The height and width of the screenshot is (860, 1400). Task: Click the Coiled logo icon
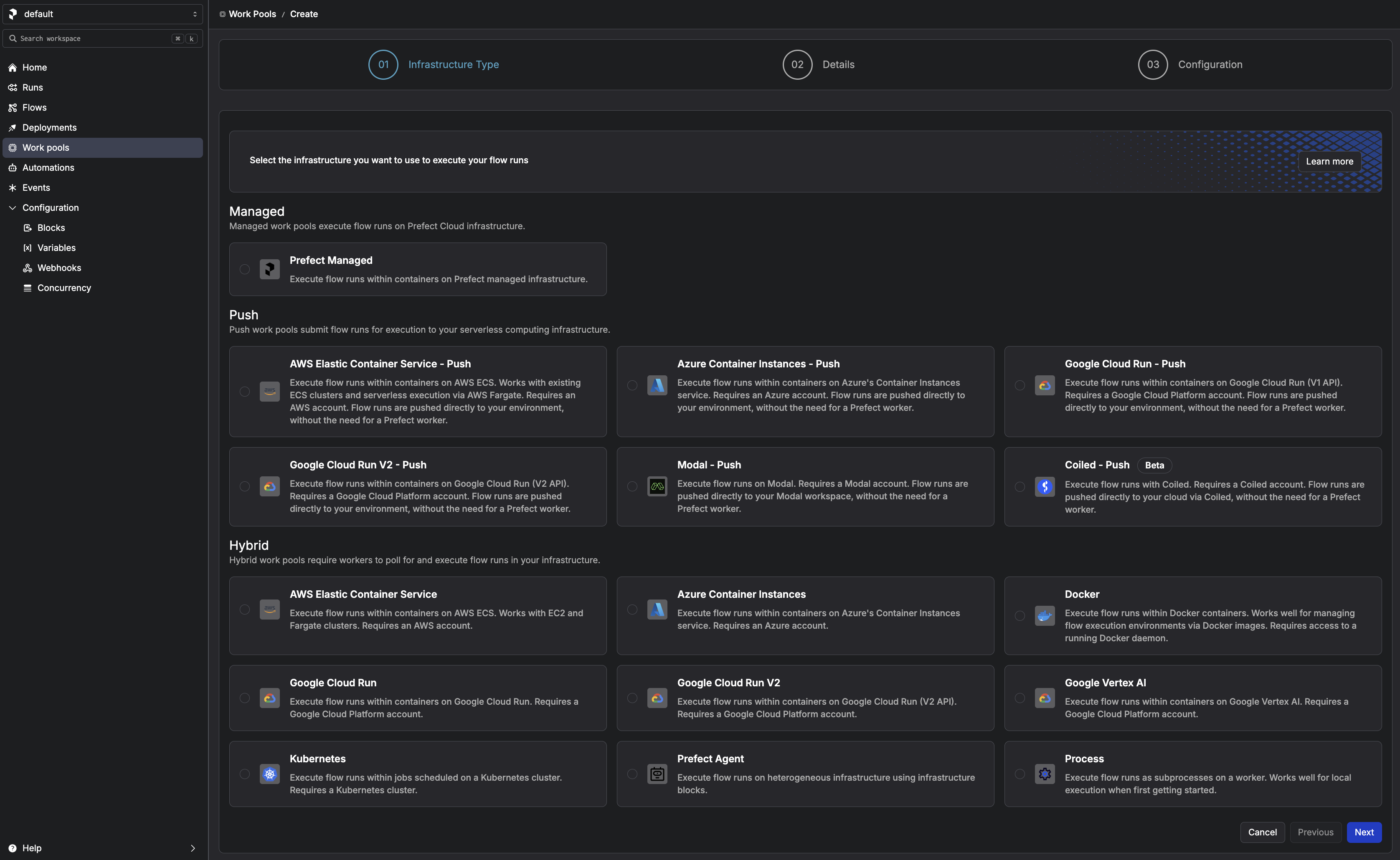(x=1045, y=486)
